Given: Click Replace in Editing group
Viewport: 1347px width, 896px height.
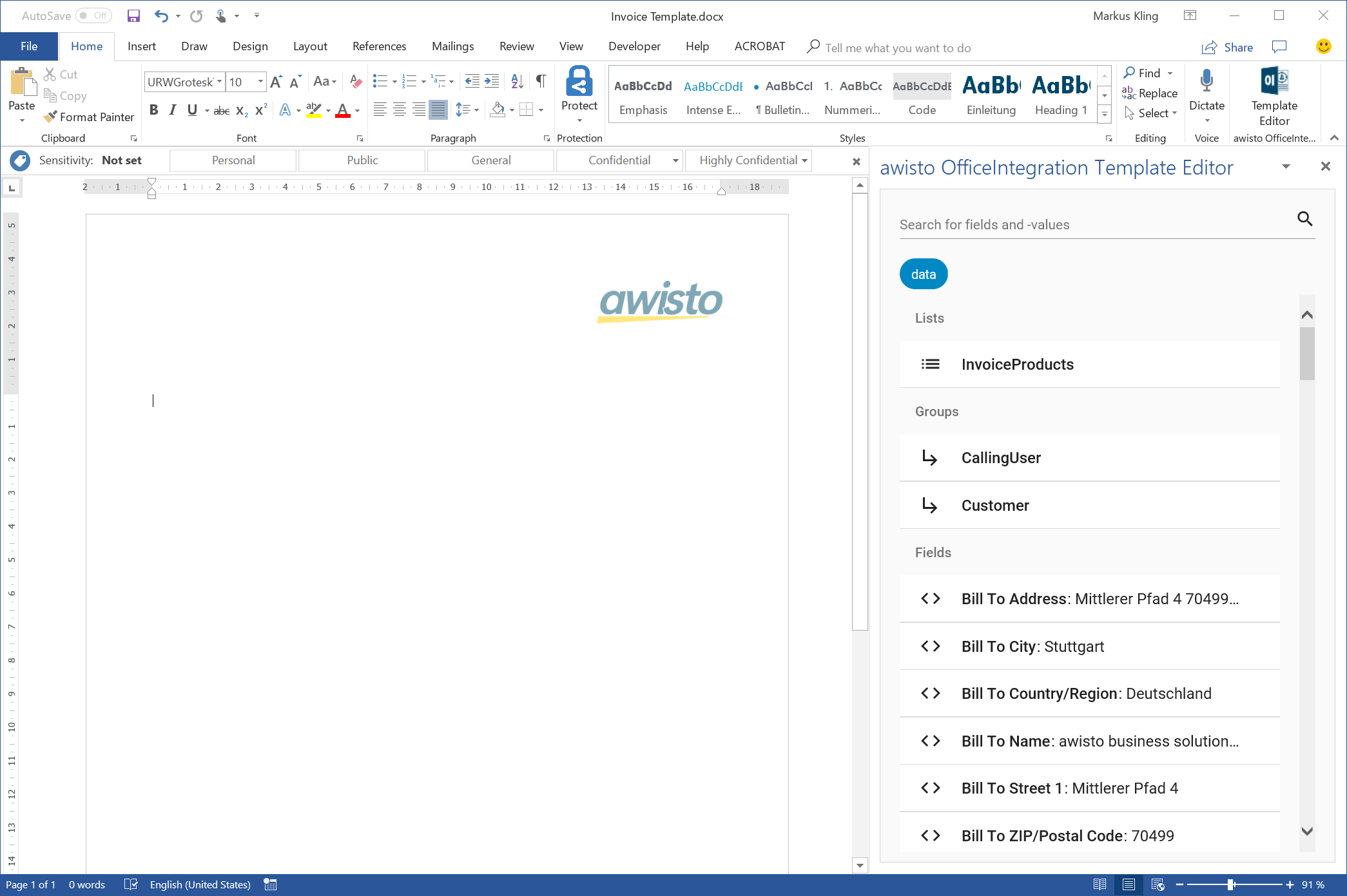Looking at the screenshot, I should tap(1150, 93).
